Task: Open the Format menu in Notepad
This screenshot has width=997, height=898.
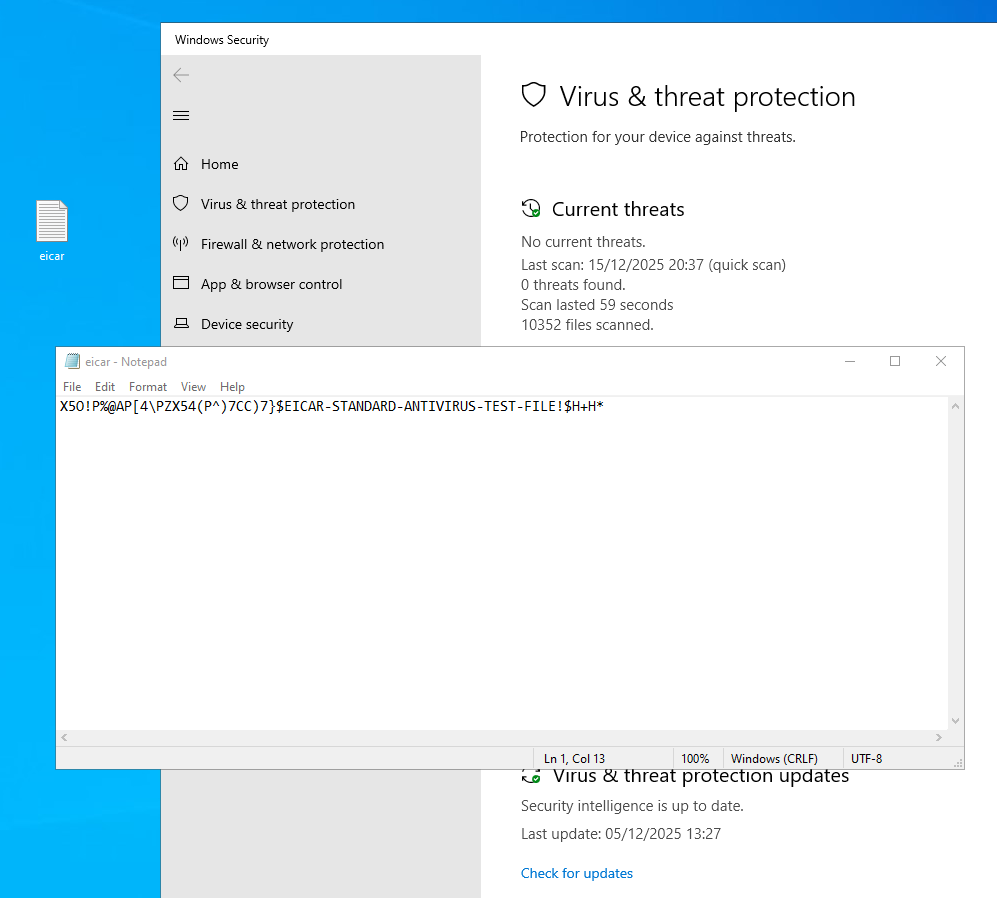Action: (x=148, y=387)
